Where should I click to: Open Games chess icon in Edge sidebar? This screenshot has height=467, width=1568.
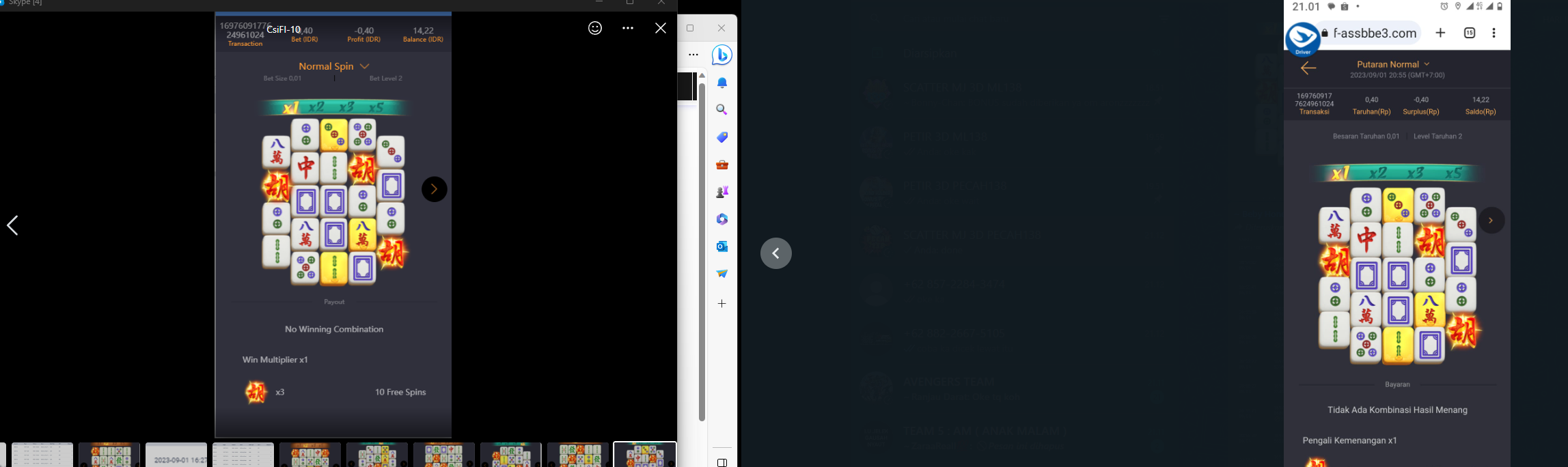[722, 192]
